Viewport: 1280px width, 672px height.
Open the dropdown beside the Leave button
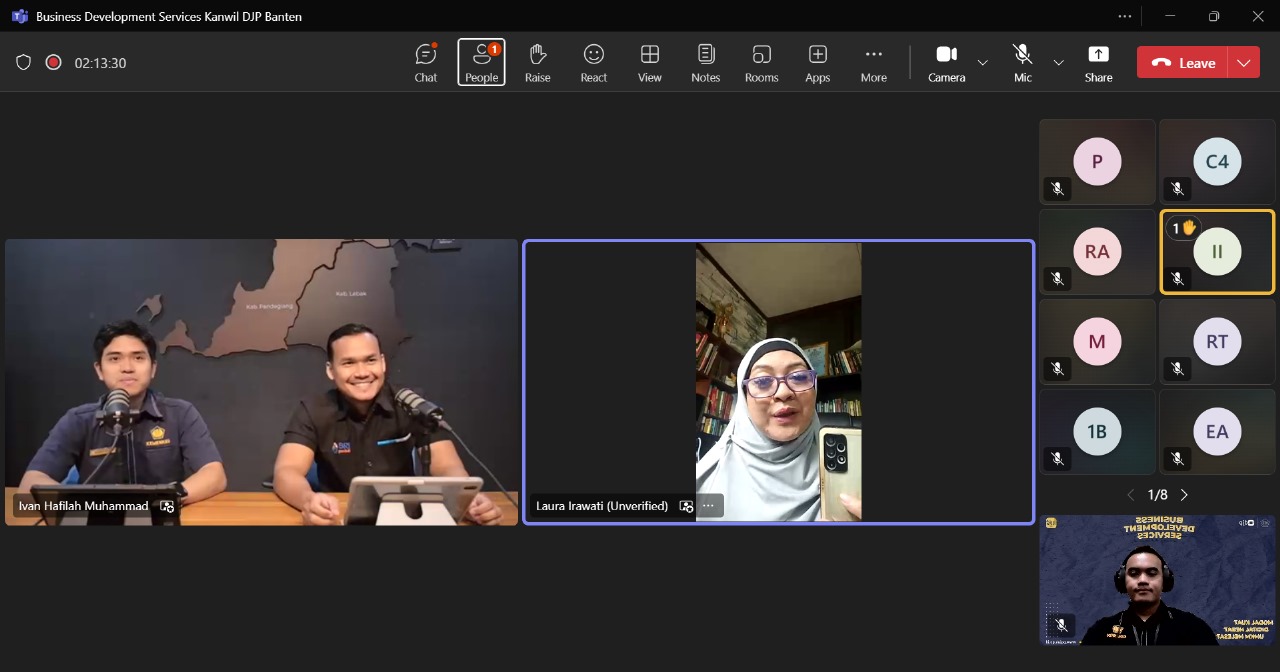point(1243,63)
